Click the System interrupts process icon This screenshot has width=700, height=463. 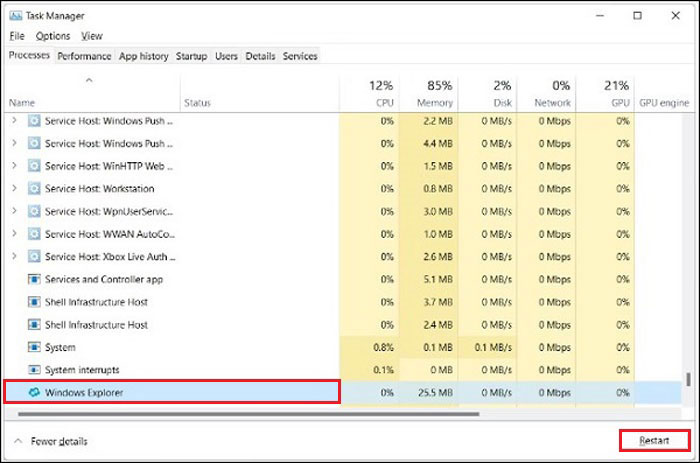(x=34, y=370)
